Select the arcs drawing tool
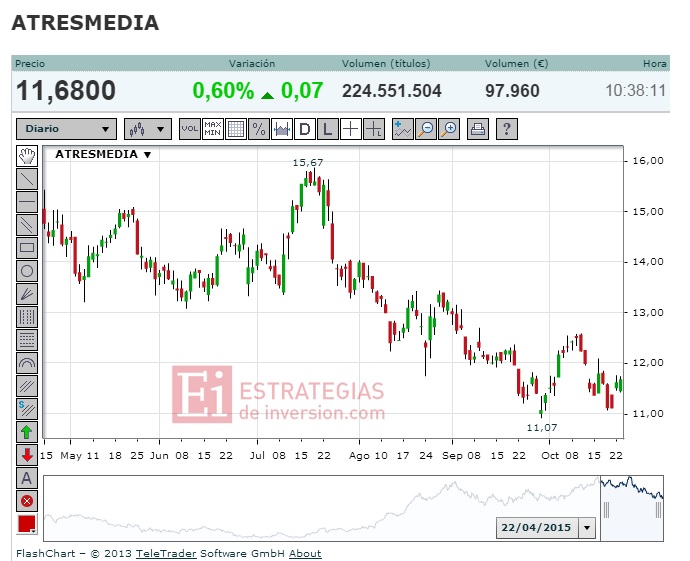Viewport: 690px width, 561px height. tap(27, 363)
